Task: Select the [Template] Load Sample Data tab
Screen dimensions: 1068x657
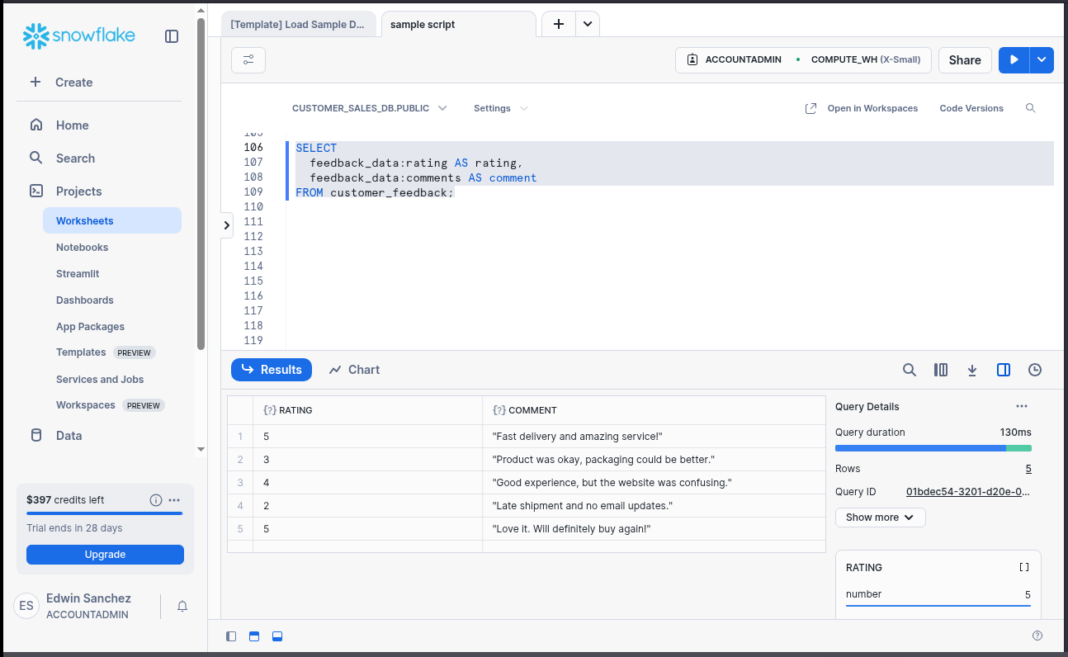Action: [x=298, y=23]
